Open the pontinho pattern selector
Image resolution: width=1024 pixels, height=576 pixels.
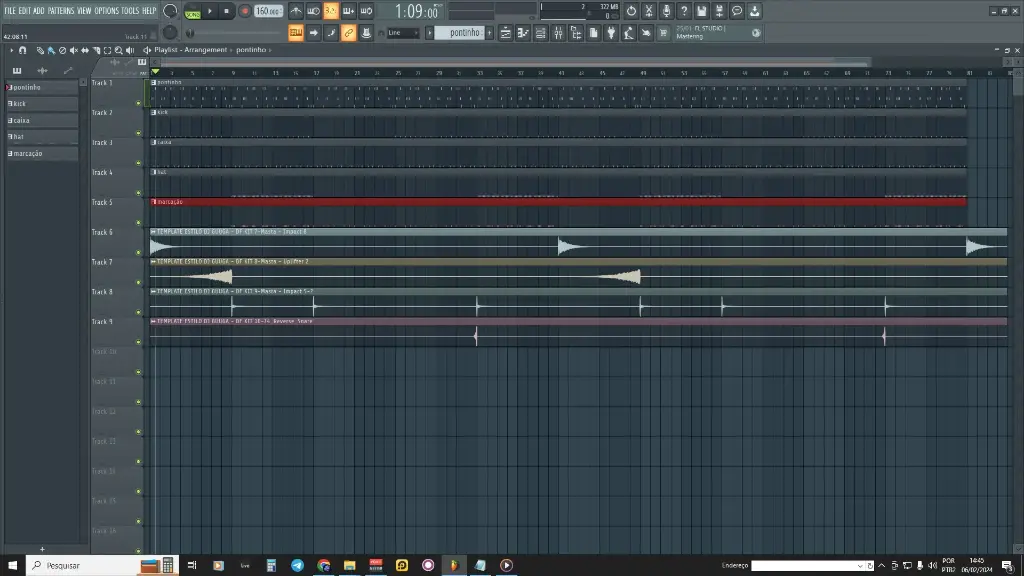[460, 33]
